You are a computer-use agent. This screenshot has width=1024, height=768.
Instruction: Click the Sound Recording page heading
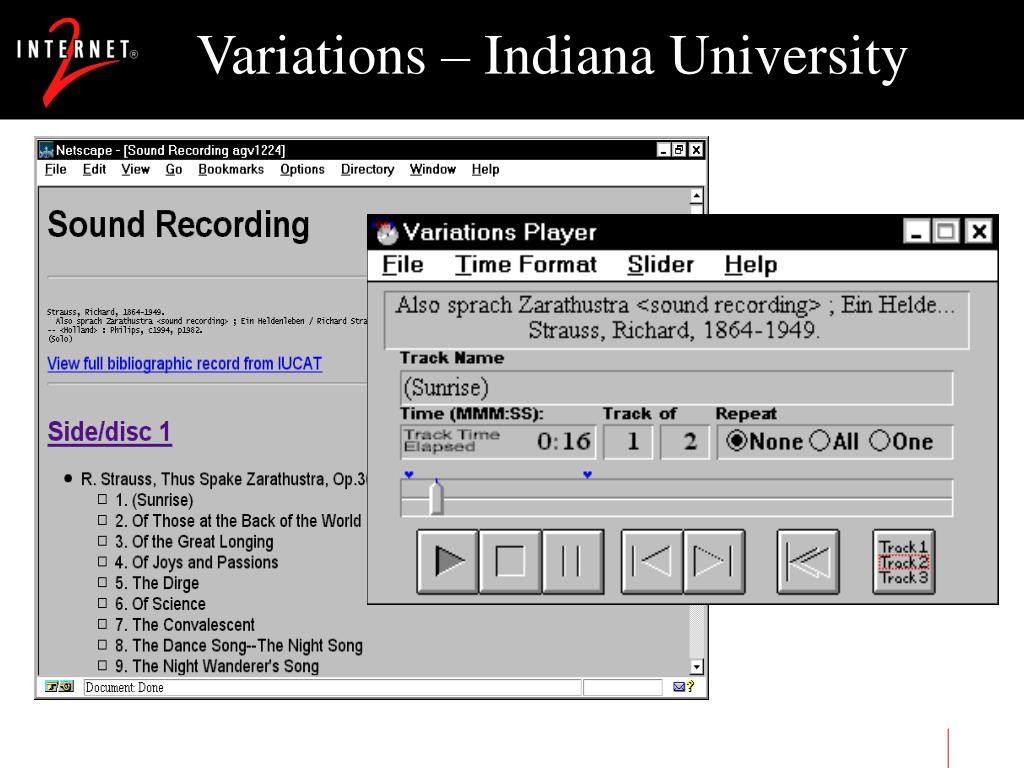coord(178,225)
